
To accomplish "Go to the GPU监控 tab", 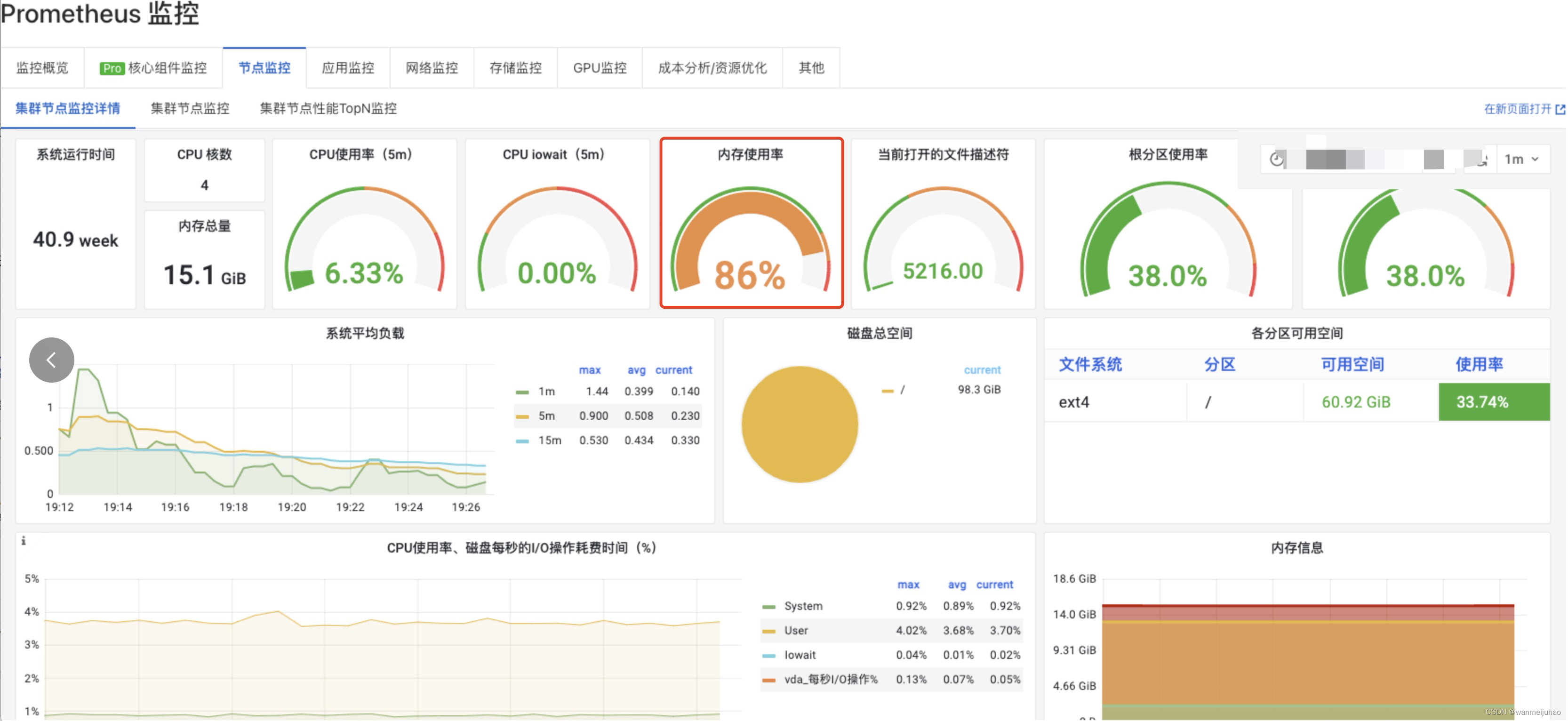I will [600, 68].
